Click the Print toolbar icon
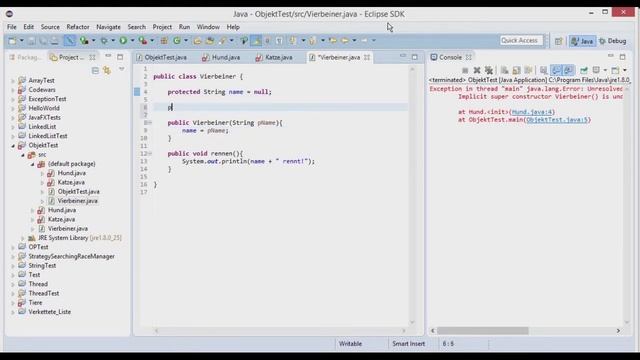The height and width of the screenshot is (360, 640). [54, 41]
